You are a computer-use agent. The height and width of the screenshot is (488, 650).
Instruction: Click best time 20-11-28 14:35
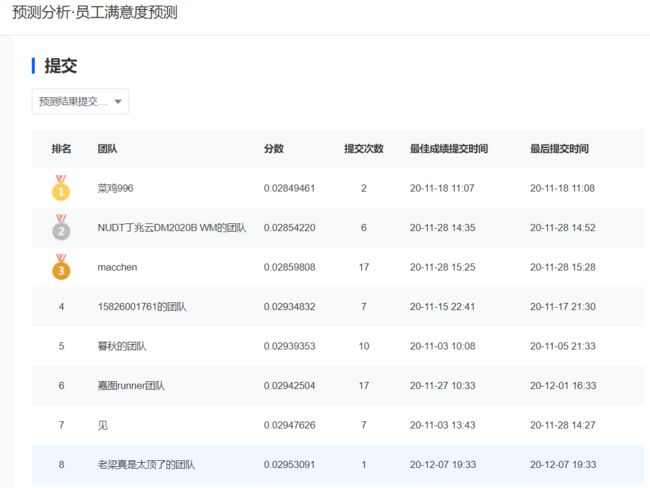coord(442,228)
